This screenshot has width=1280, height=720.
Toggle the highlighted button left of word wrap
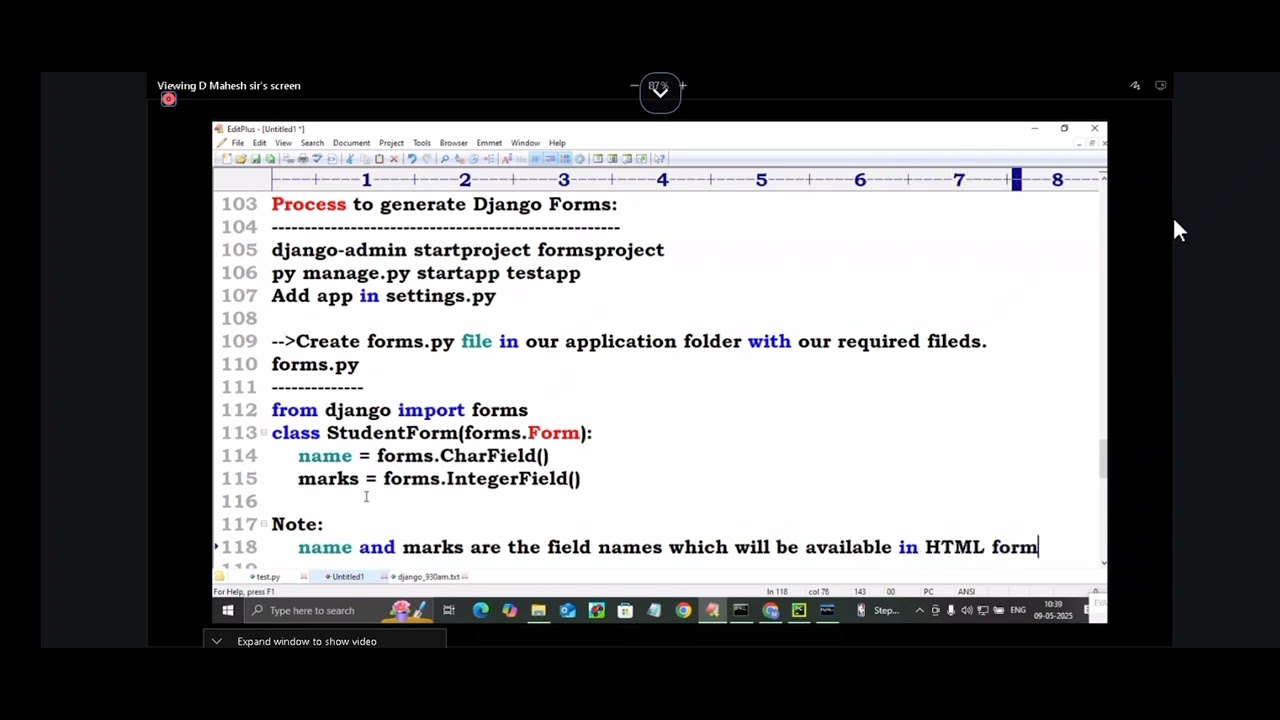click(x=535, y=159)
